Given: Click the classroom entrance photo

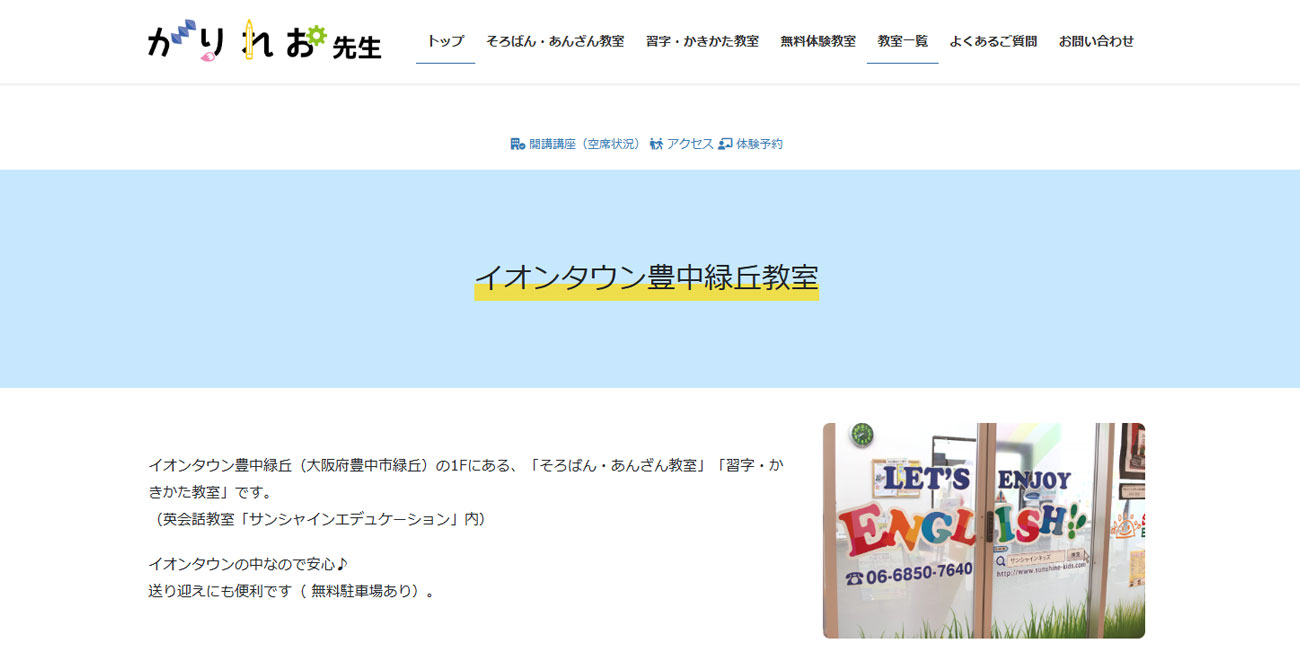Looking at the screenshot, I should click(984, 530).
